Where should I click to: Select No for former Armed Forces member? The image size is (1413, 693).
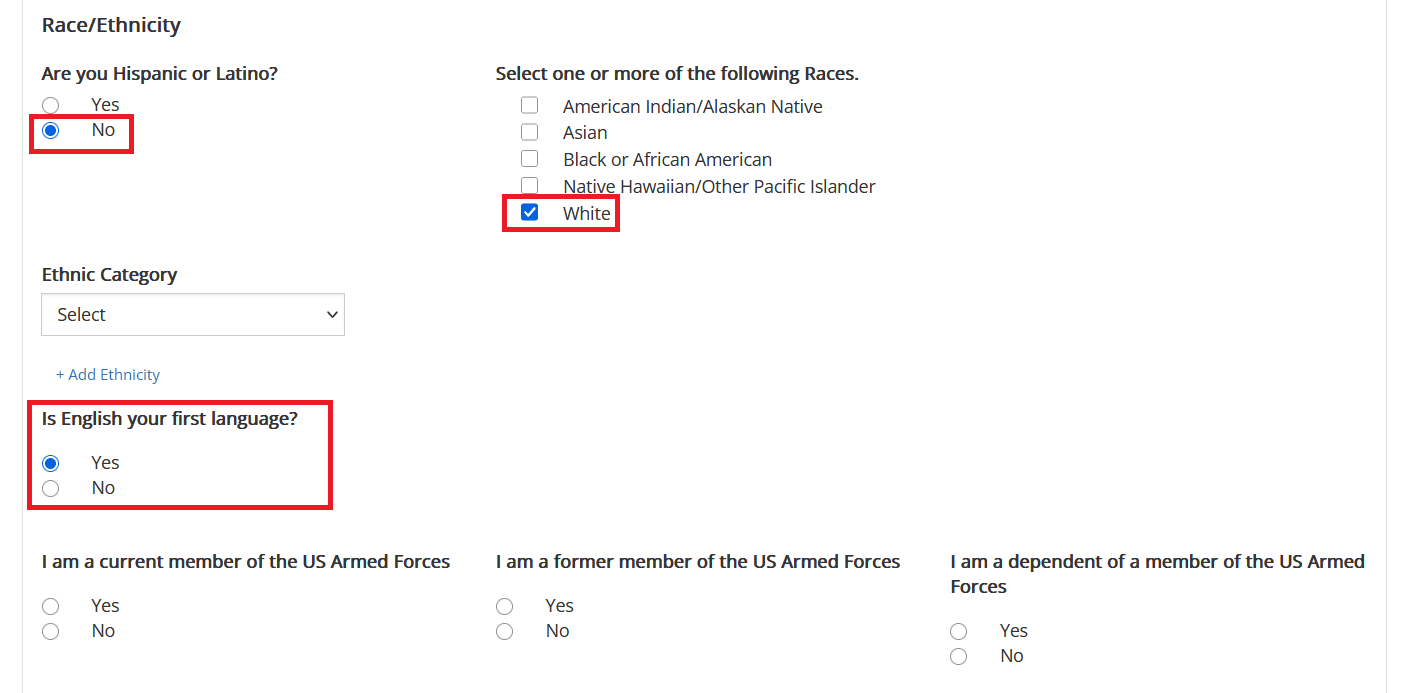(x=505, y=631)
